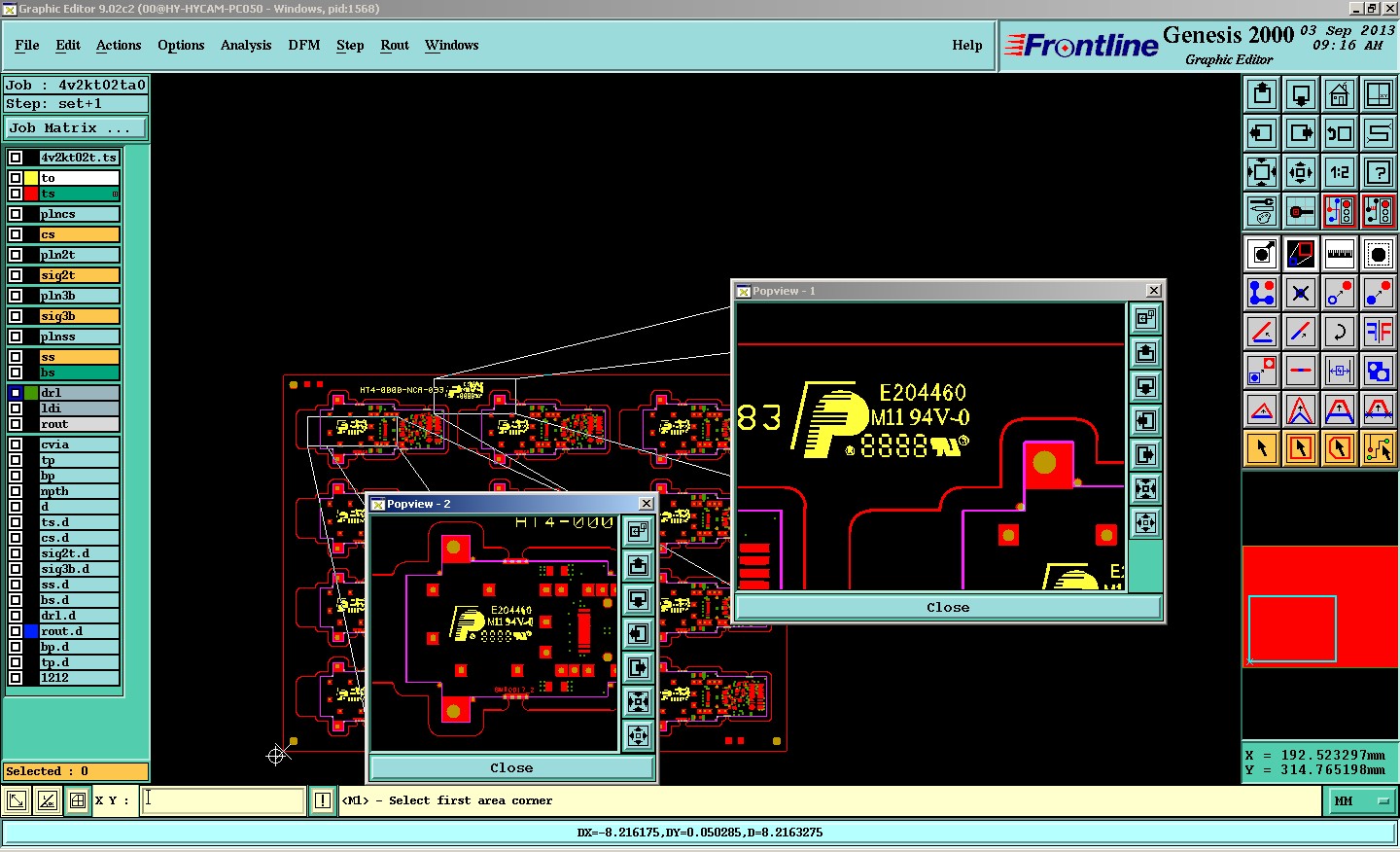Click the exclamation mark button beside XY field
The width and height of the screenshot is (1400, 852).
[323, 800]
